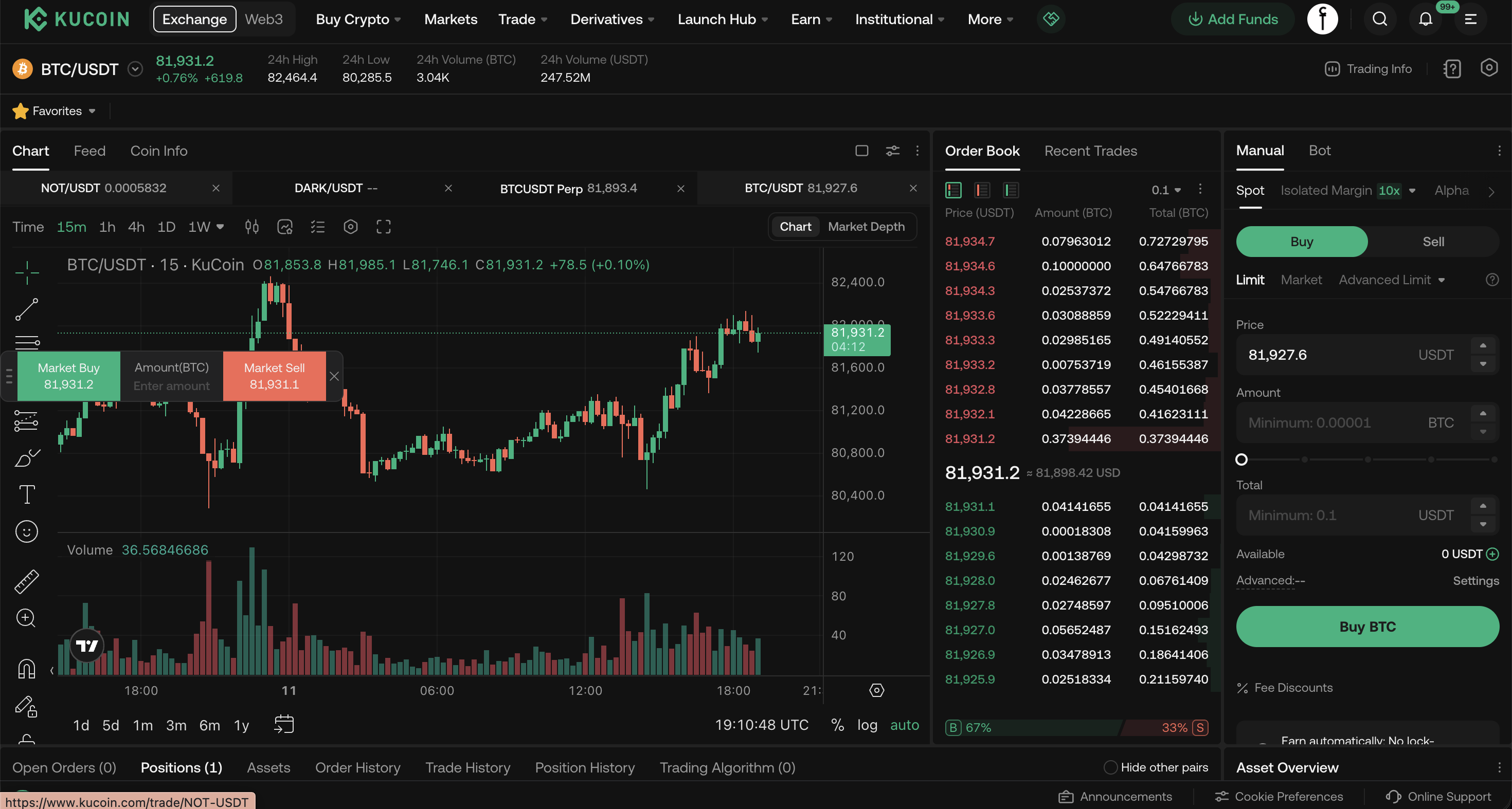The image size is (1512, 809).
Task: Click the diamond rewards icon
Action: pos(1051,19)
